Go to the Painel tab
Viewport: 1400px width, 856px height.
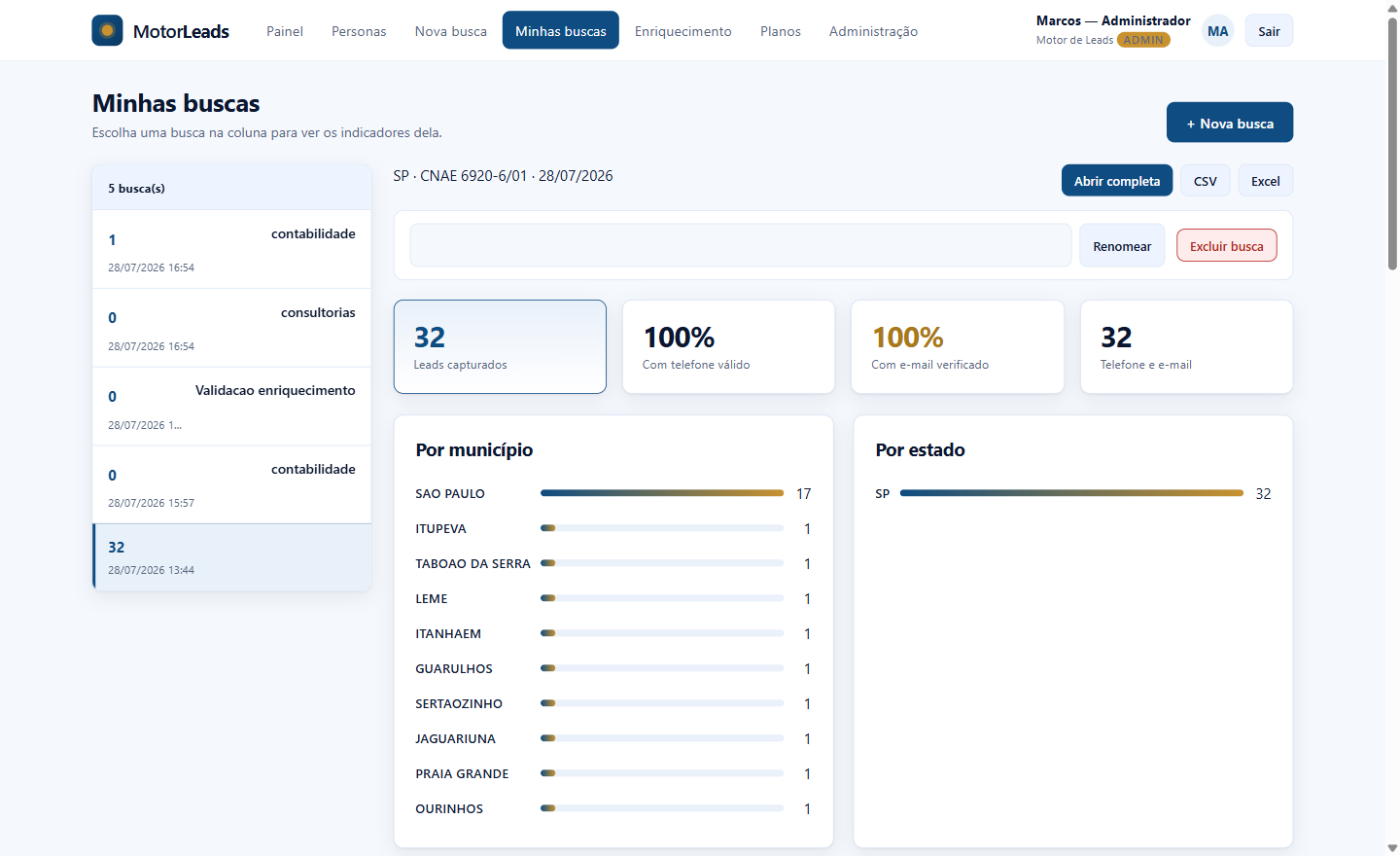click(x=285, y=31)
